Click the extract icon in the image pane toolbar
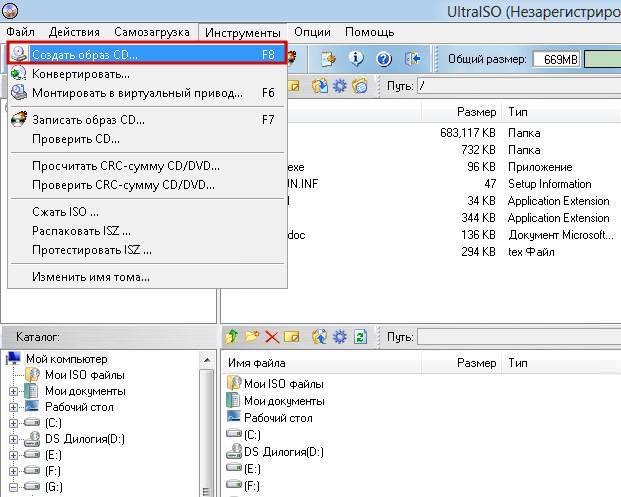 [x=320, y=86]
